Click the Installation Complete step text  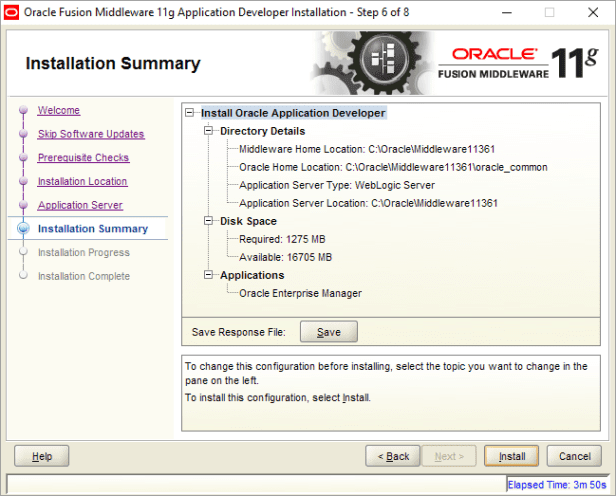[84, 276]
